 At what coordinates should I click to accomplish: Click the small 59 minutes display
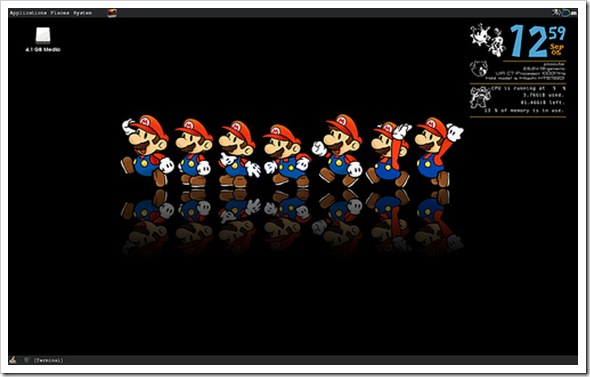[557, 33]
